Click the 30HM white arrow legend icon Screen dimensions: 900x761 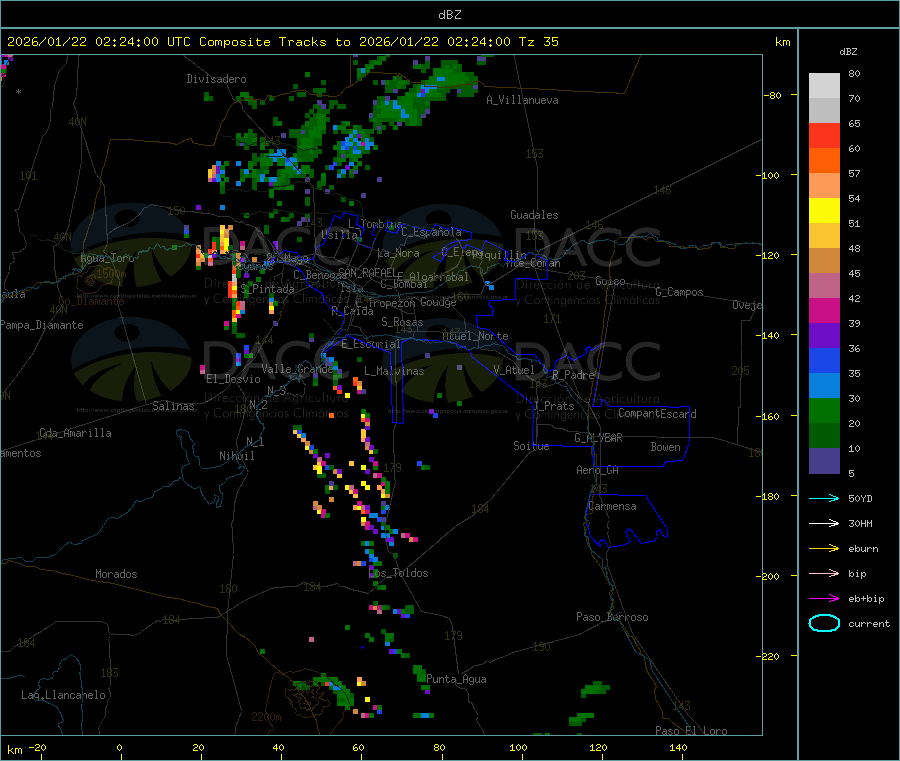824,523
